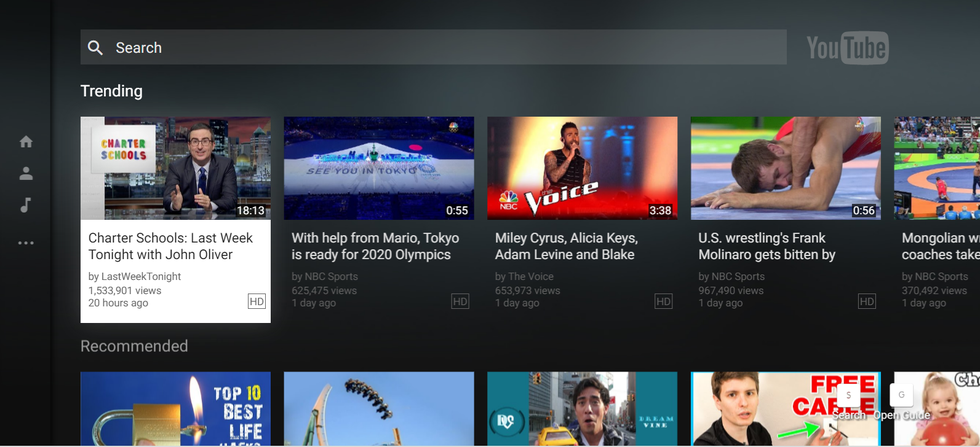Click 'With help from Mario, Tokyo' title
This screenshot has height=447, width=980.
375,246
